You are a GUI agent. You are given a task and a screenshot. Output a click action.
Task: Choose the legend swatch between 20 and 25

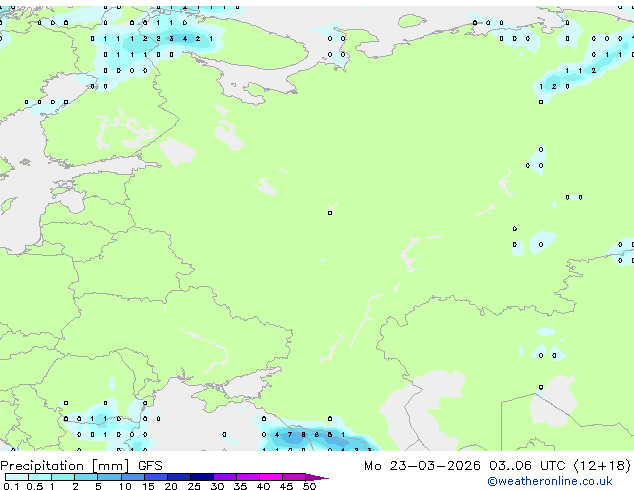tap(178, 477)
